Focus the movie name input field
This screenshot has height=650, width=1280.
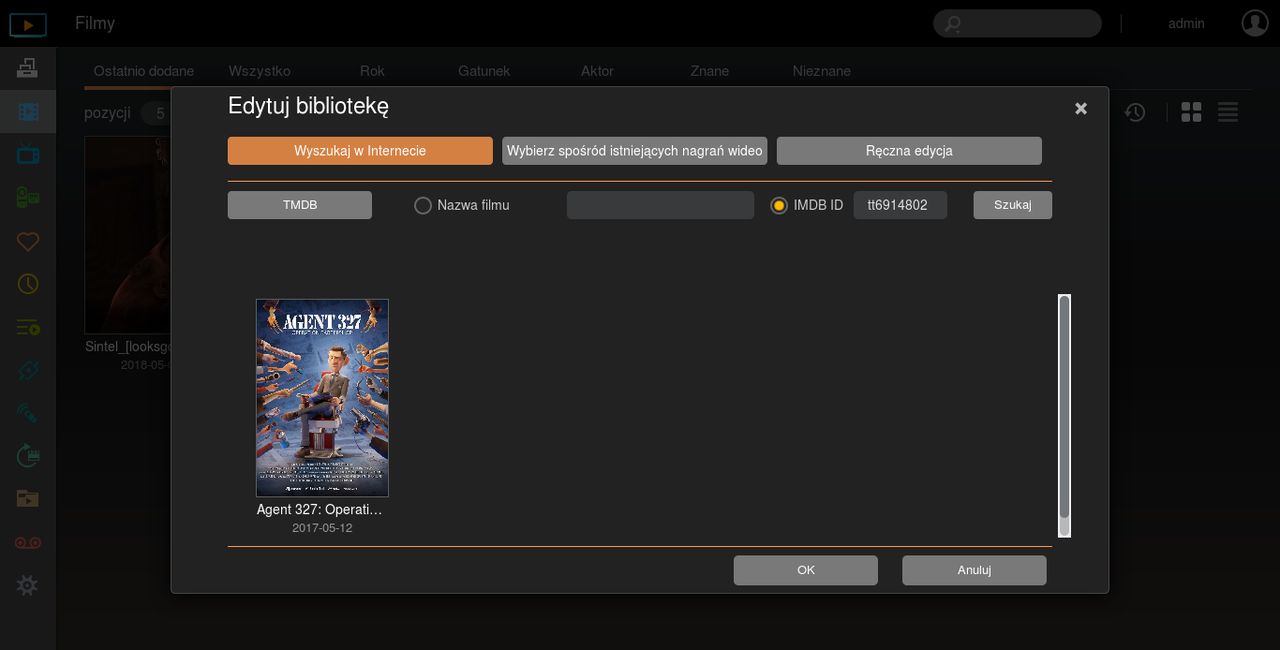(660, 205)
